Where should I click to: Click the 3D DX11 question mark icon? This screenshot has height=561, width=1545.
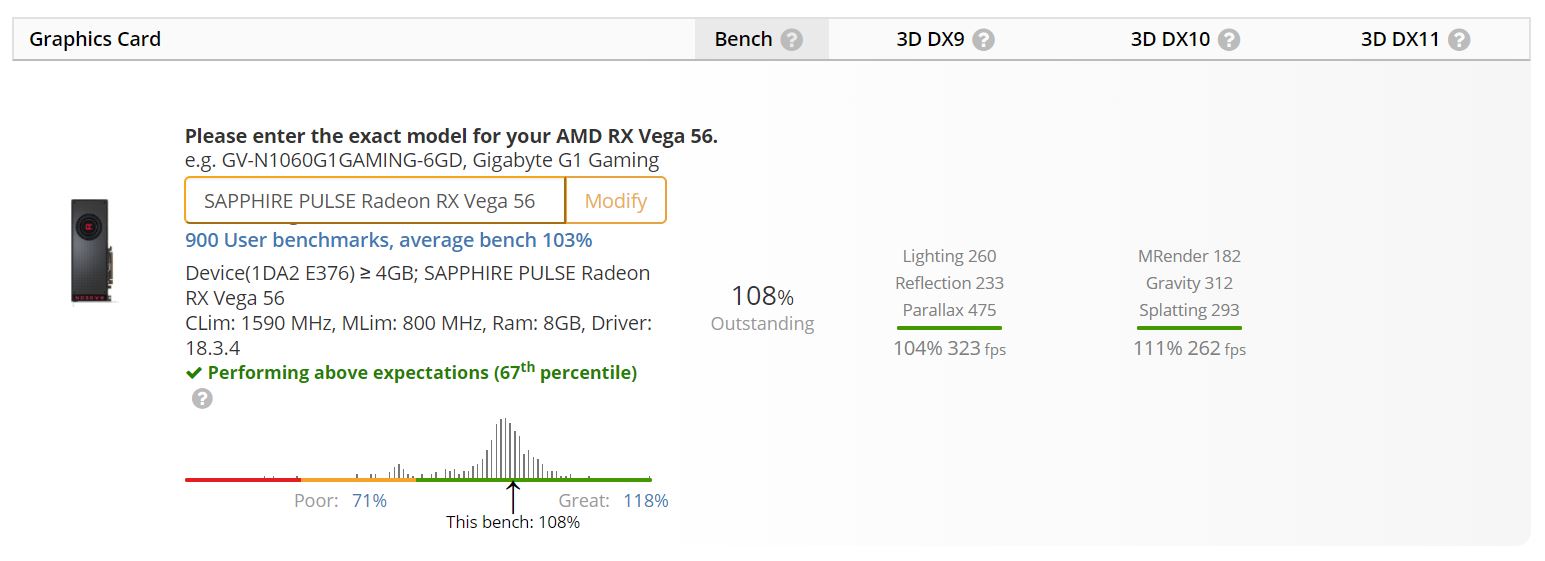[x=1460, y=40]
